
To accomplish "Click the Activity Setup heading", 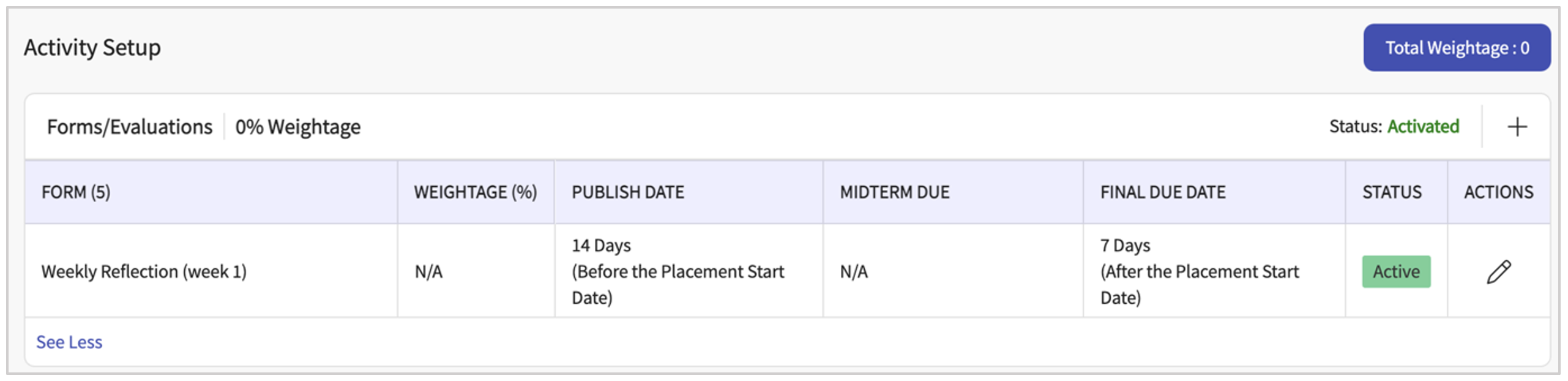I will [92, 48].
